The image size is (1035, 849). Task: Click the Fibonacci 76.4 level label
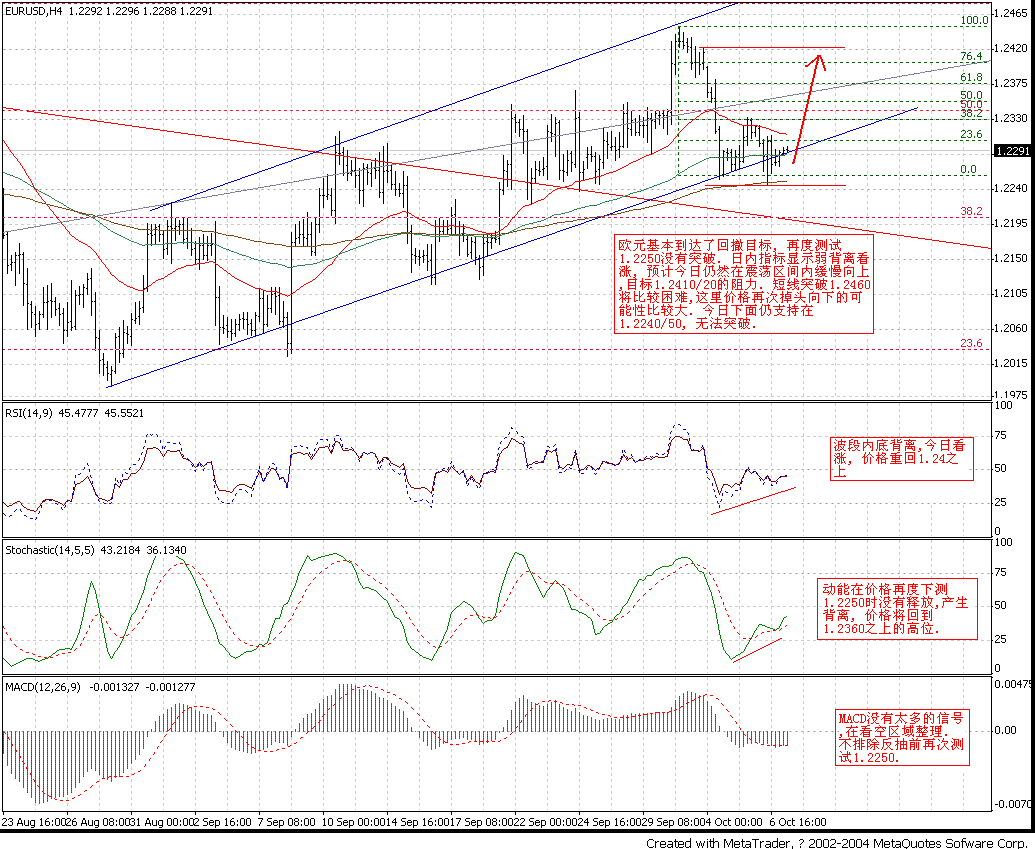(x=971, y=57)
